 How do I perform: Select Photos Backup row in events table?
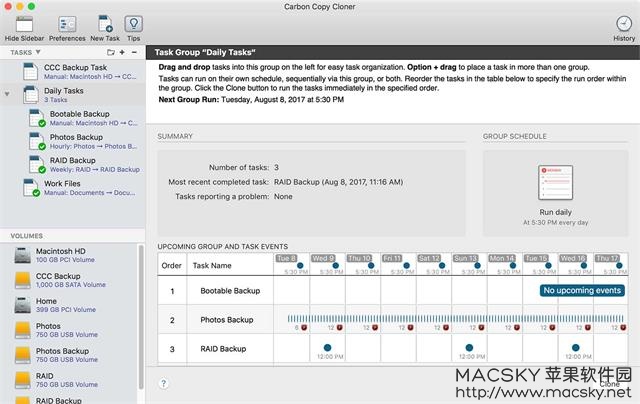(393, 320)
